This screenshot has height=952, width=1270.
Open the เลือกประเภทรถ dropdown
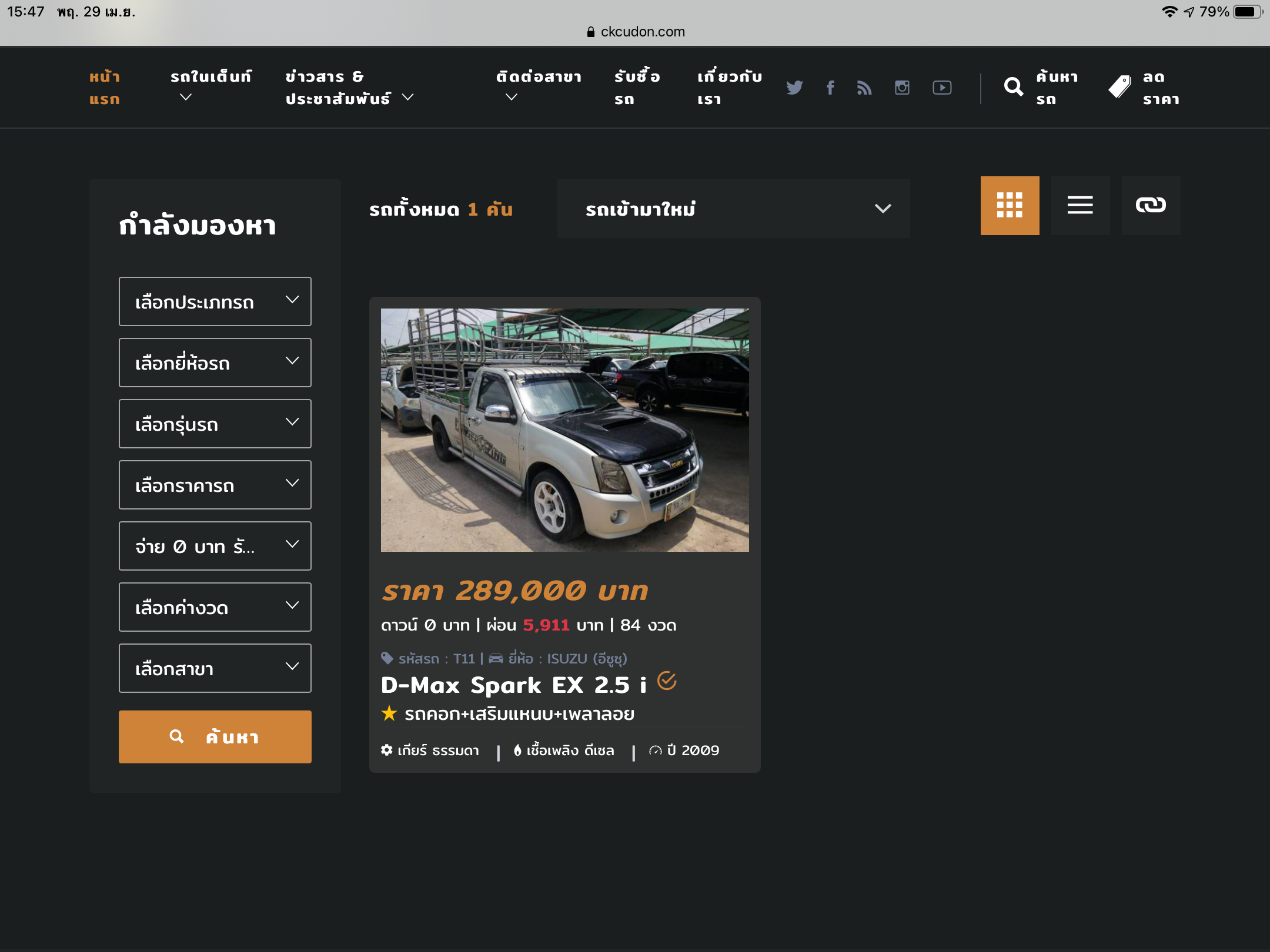215,301
